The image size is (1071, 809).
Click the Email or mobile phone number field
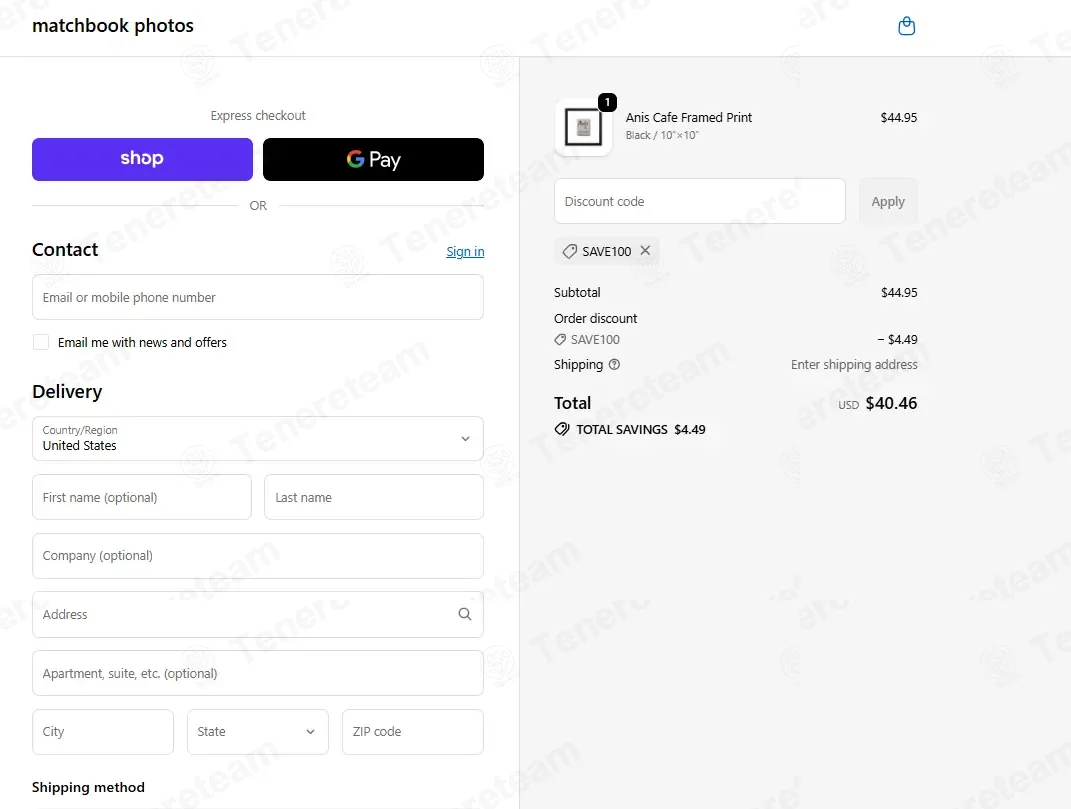[258, 297]
